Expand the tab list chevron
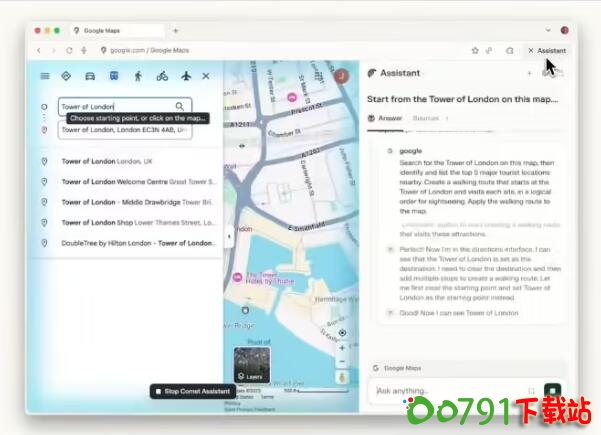 click(x=548, y=30)
